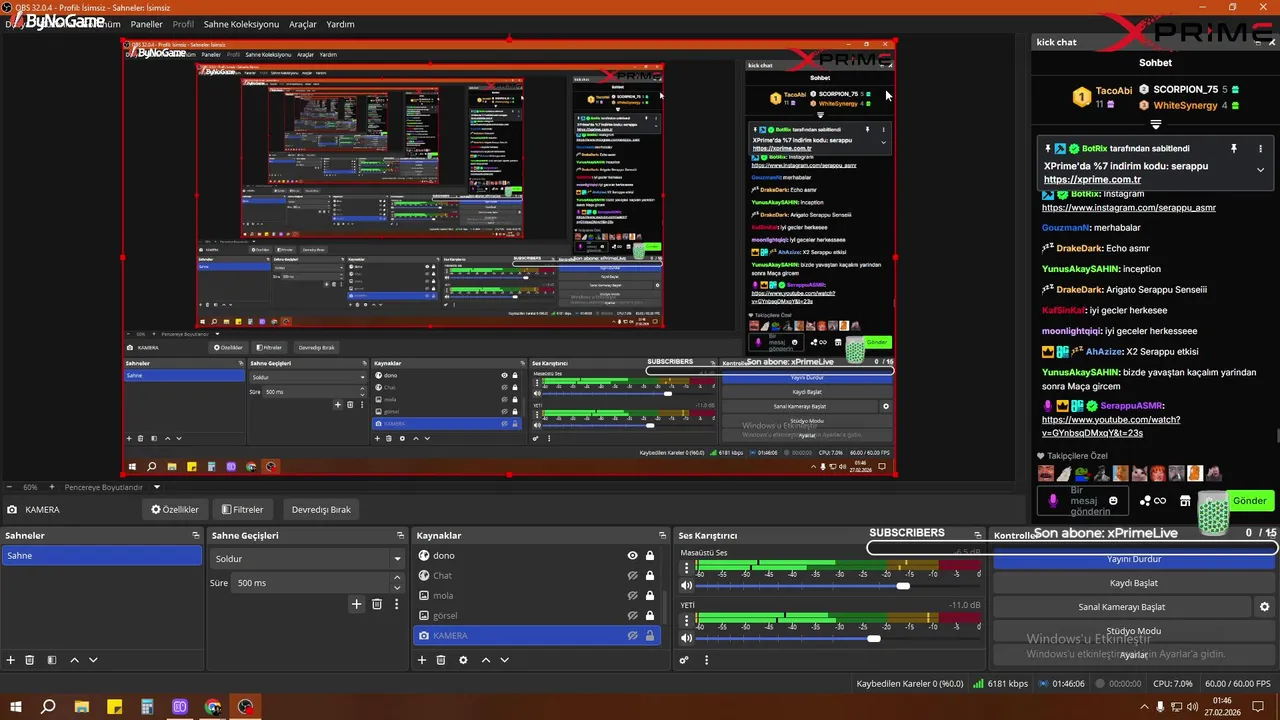The width and height of the screenshot is (1280, 720).
Task: Zoom out preview with minus icon
Action: click(9, 487)
